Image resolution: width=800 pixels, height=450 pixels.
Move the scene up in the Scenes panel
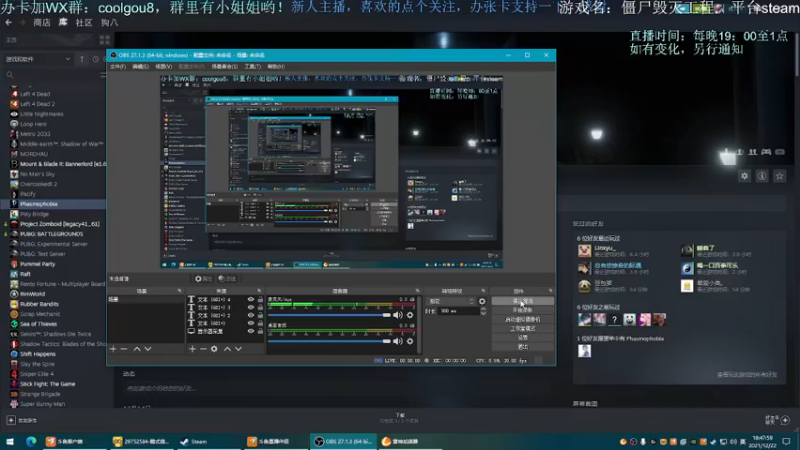(x=137, y=349)
